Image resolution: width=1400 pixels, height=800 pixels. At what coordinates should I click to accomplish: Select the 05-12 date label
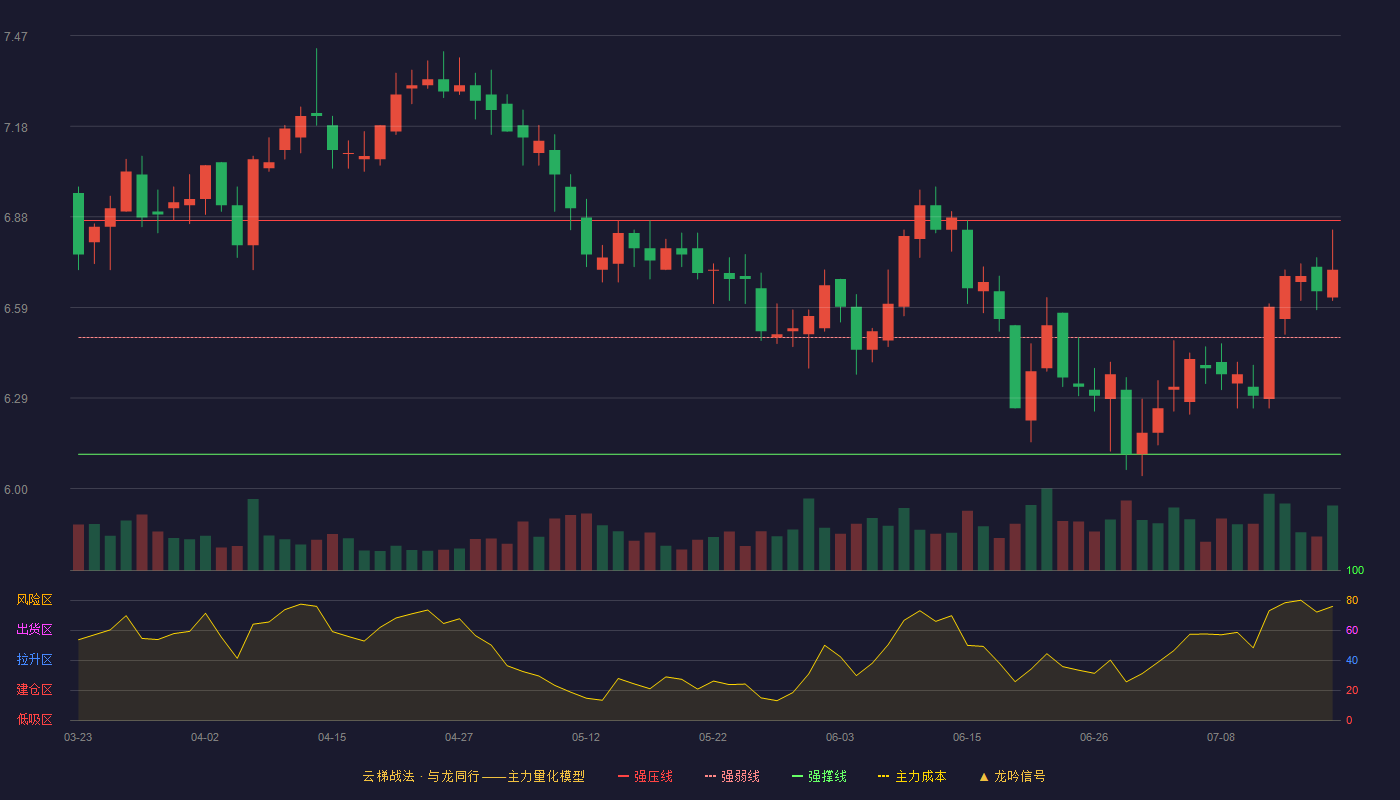586,737
